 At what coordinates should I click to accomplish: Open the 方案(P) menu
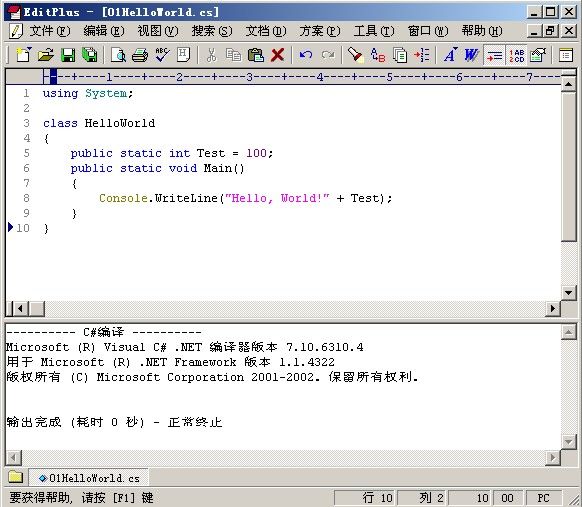[320, 31]
